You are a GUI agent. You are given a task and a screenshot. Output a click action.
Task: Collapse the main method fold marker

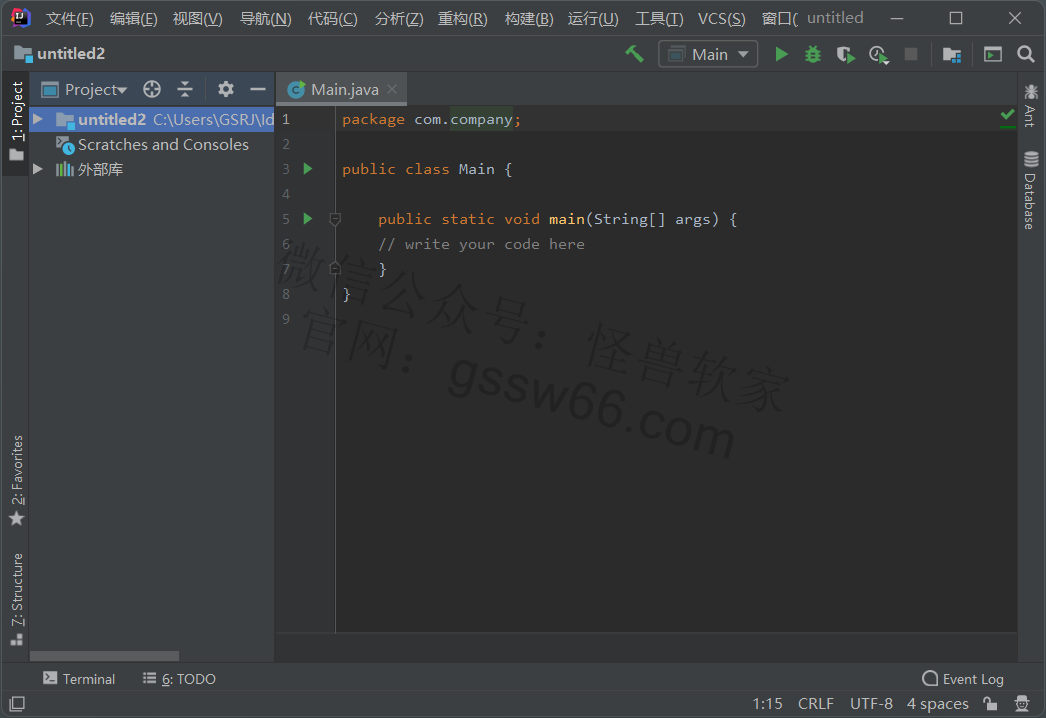[x=335, y=219]
